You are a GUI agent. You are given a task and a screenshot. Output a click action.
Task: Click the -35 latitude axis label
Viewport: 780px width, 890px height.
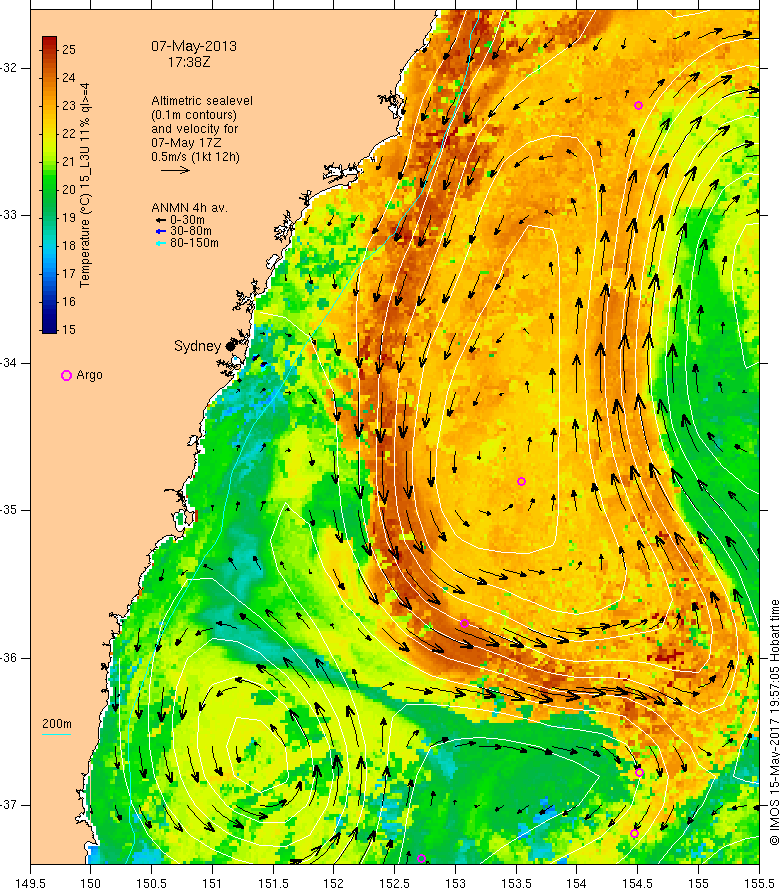9,510
